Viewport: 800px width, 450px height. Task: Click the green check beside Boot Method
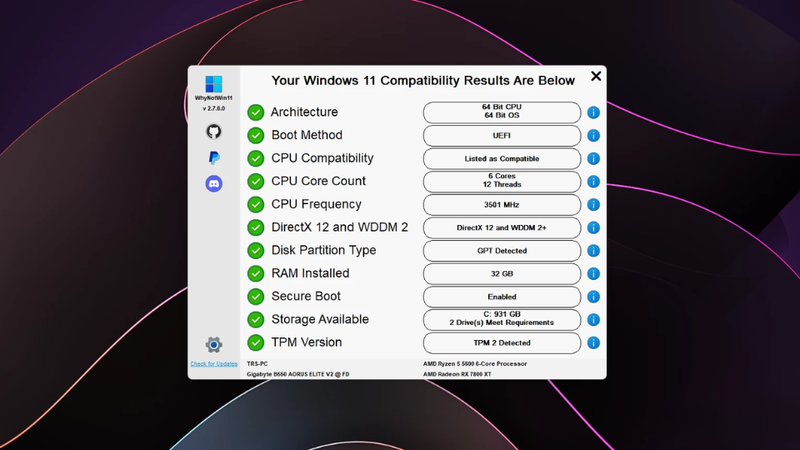(x=256, y=135)
